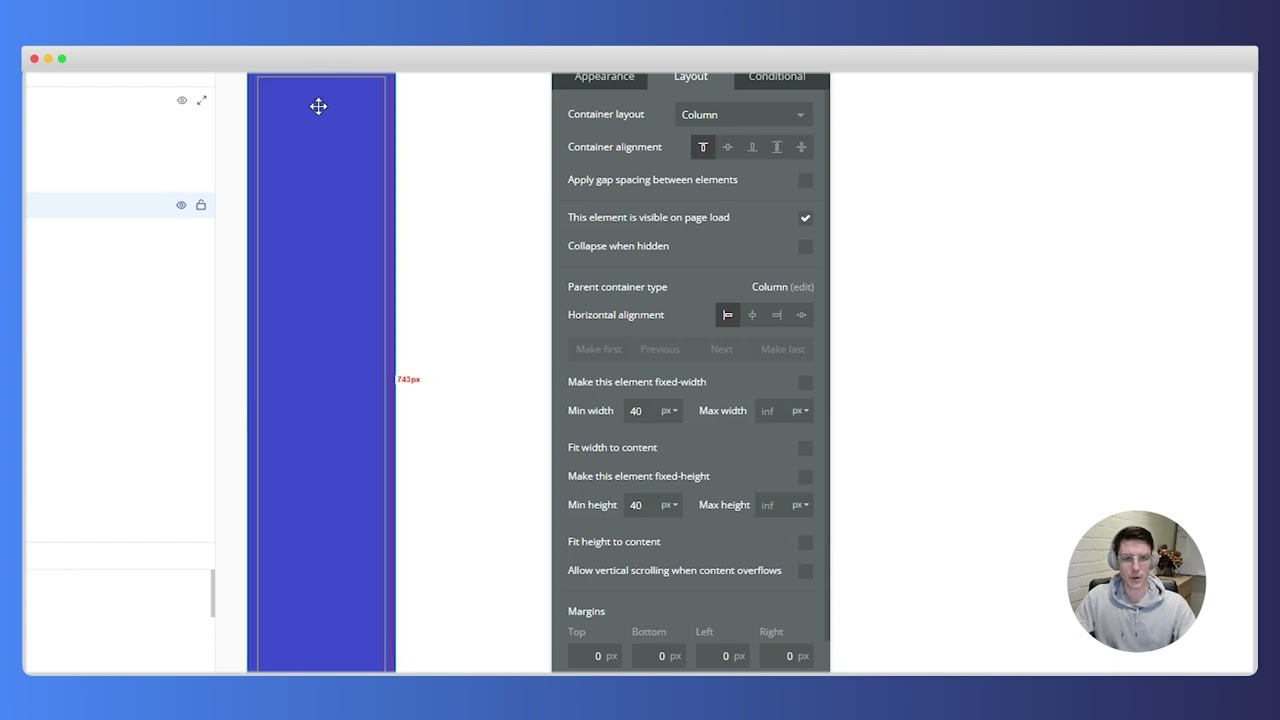Switch to the Appearance tab

604,77
